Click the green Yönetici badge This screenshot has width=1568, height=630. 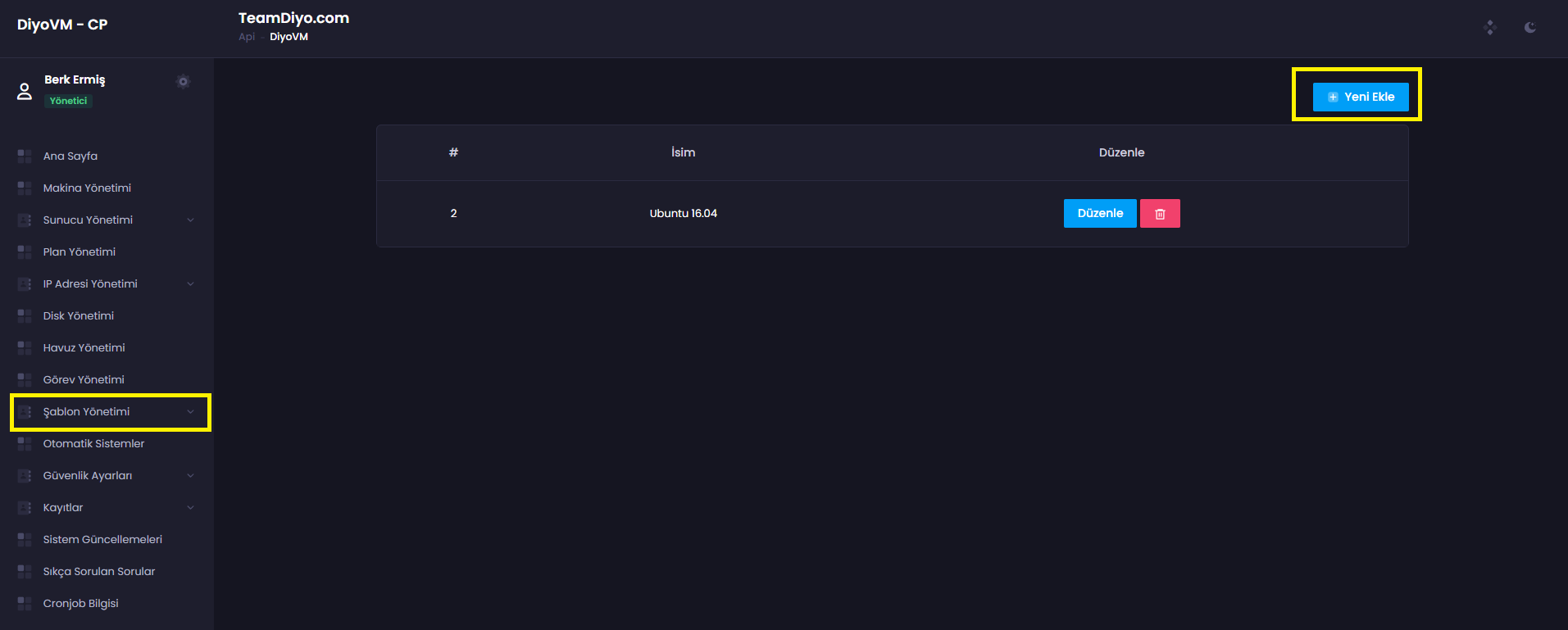[x=68, y=101]
